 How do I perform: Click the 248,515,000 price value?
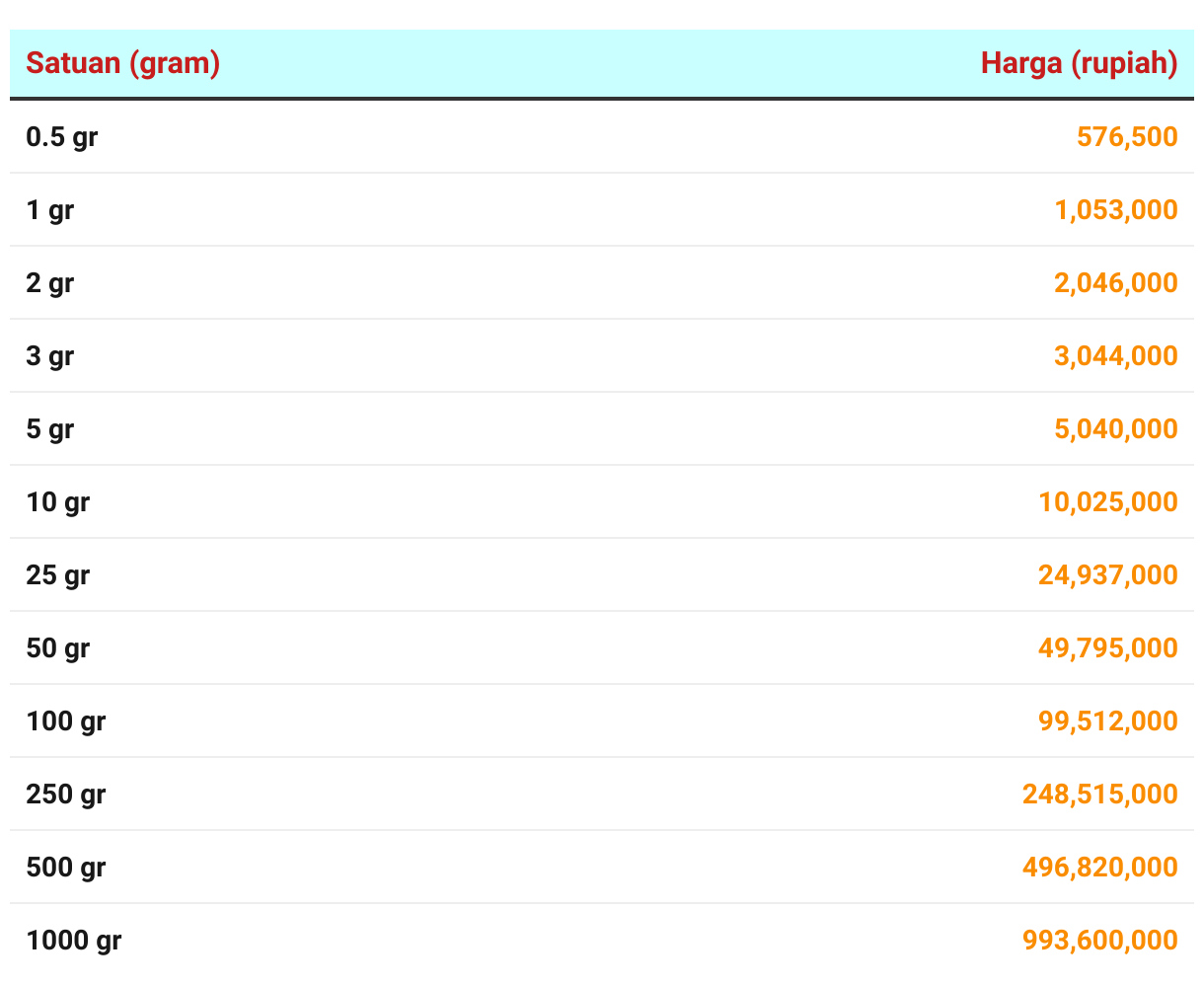[1100, 794]
